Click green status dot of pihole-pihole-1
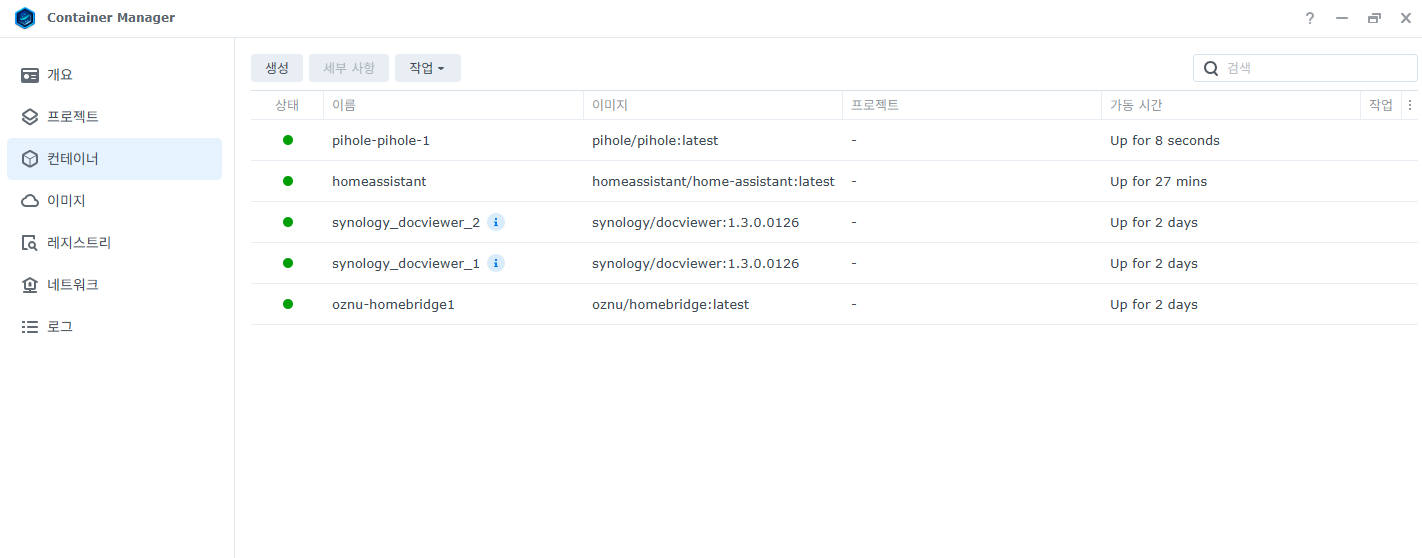Viewport: 1422px width, 558px height. coord(288,140)
